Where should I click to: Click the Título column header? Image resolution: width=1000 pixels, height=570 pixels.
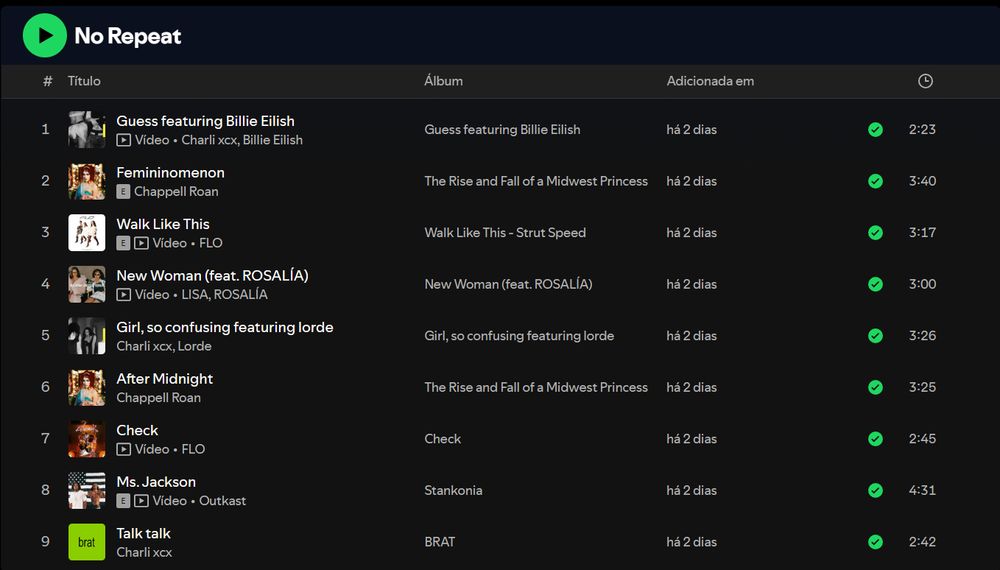[84, 81]
